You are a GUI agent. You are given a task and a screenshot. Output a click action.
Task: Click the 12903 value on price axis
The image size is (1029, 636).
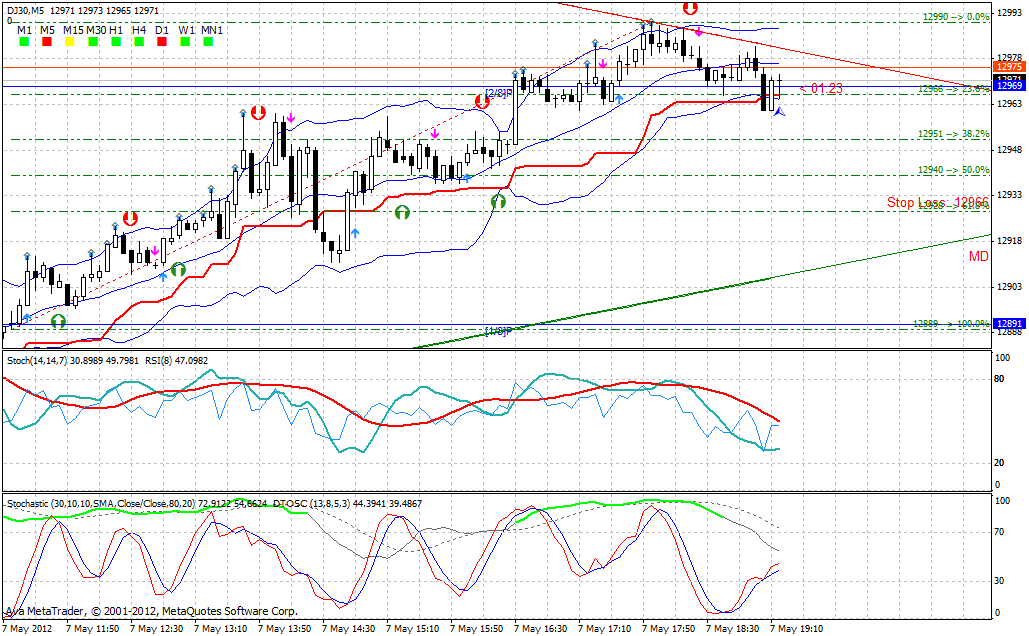[1009, 287]
